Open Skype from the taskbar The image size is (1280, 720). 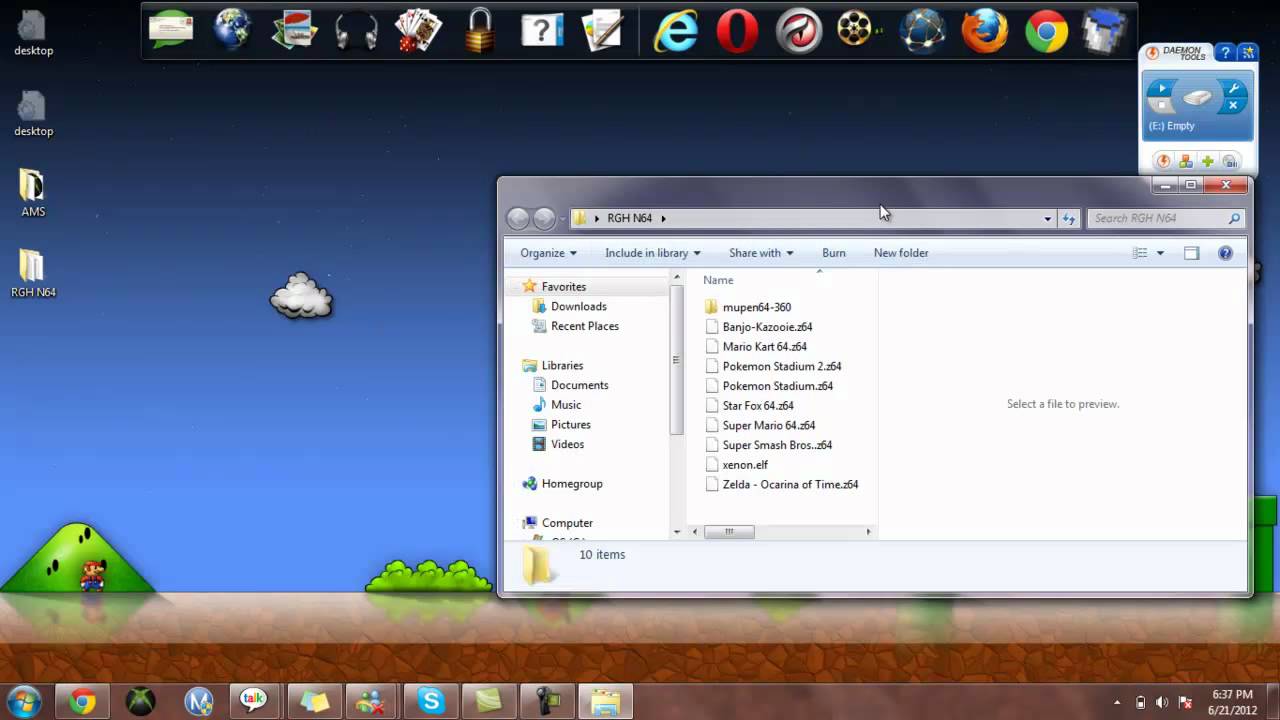click(431, 702)
